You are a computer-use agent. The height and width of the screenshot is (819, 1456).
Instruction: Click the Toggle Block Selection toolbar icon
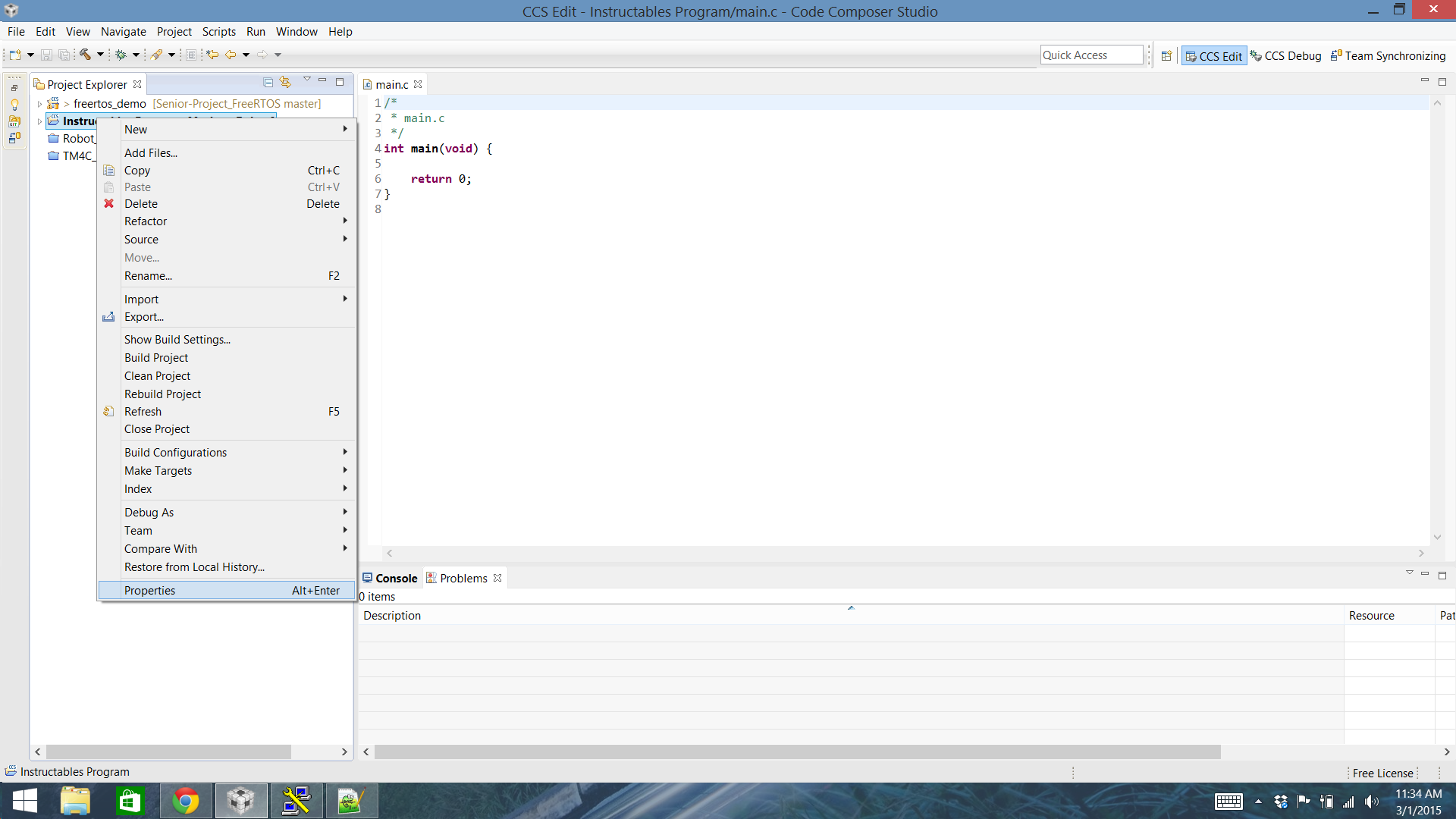191,55
